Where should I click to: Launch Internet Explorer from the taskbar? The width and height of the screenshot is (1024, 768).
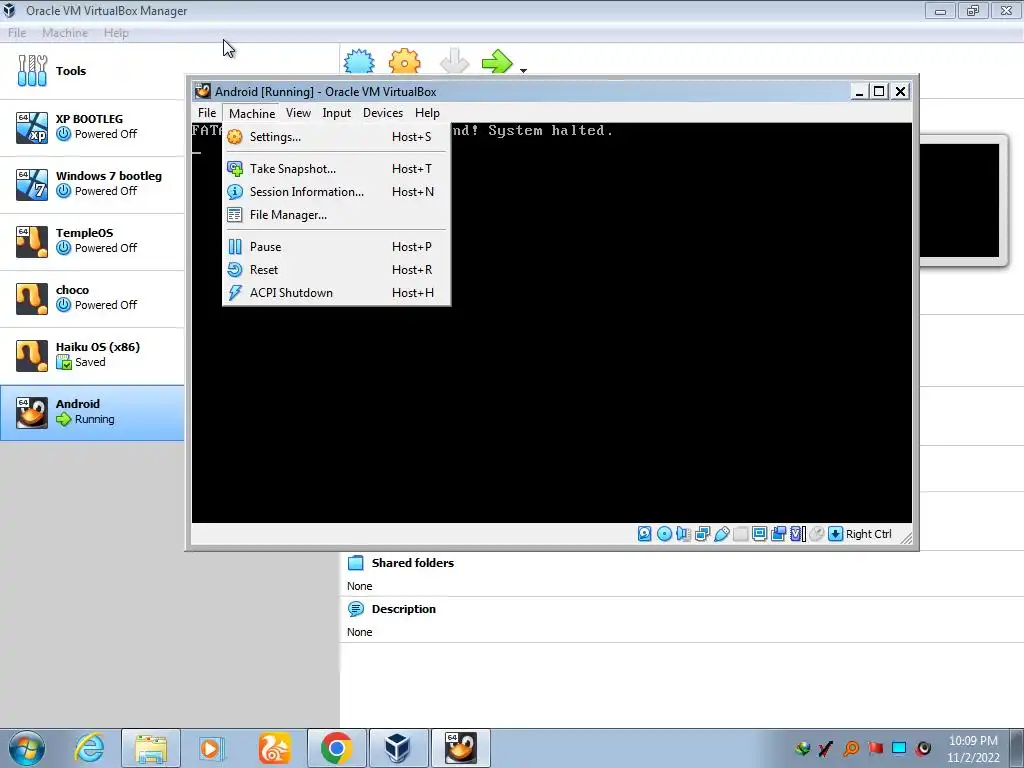point(89,748)
